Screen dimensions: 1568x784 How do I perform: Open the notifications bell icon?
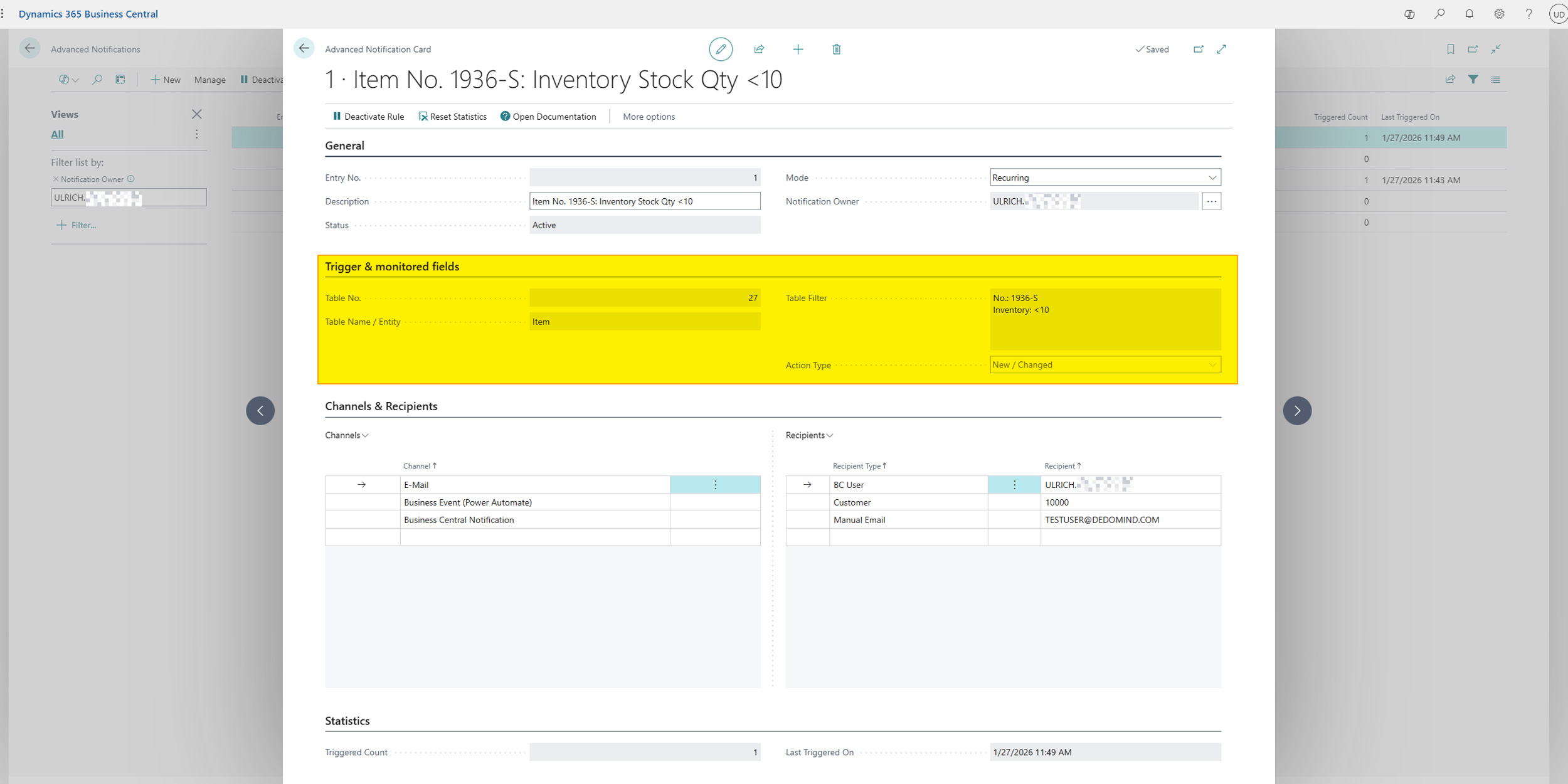click(x=1469, y=14)
